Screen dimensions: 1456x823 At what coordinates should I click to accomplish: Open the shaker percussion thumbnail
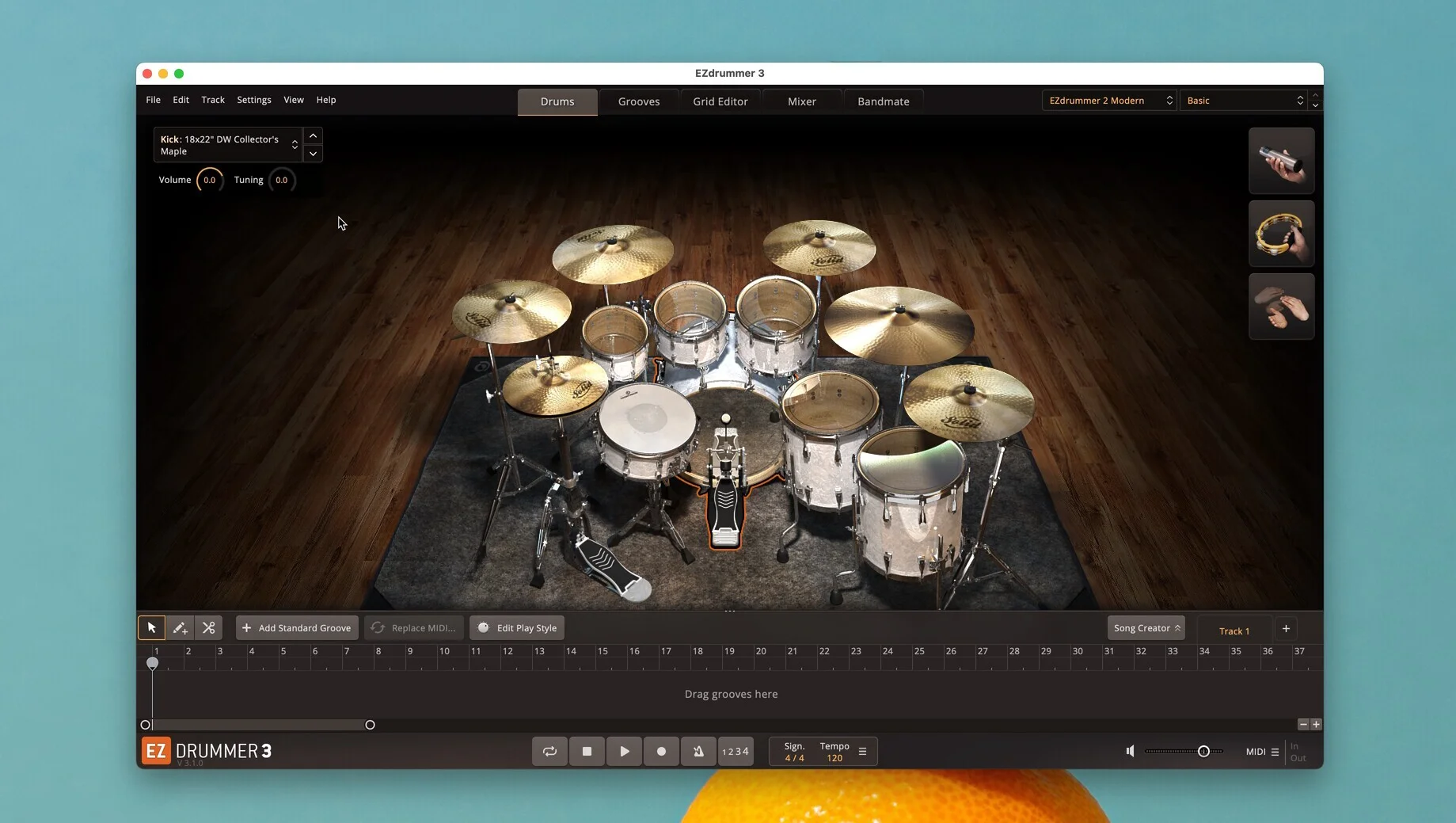pyautogui.click(x=1281, y=161)
